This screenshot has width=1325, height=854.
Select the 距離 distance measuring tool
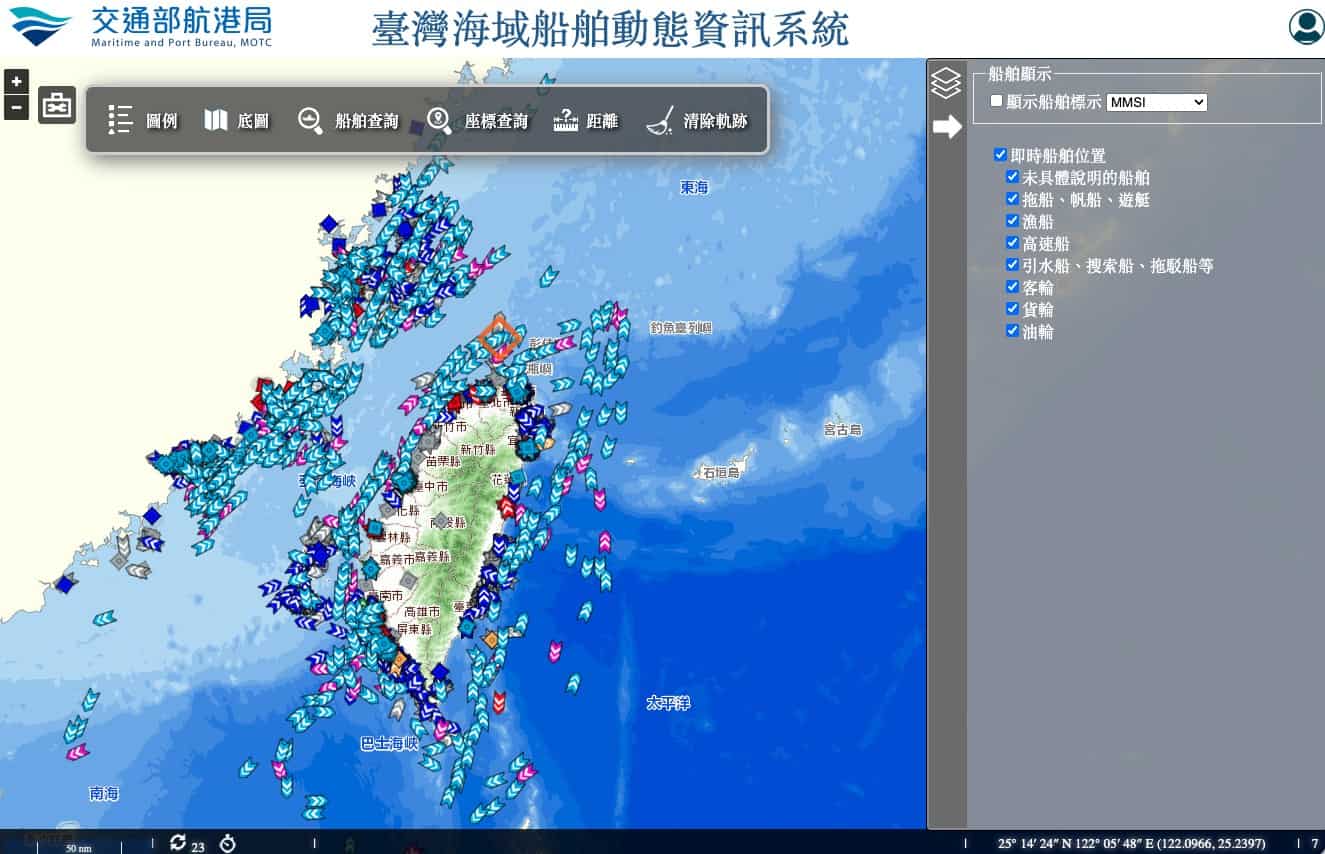click(x=586, y=121)
